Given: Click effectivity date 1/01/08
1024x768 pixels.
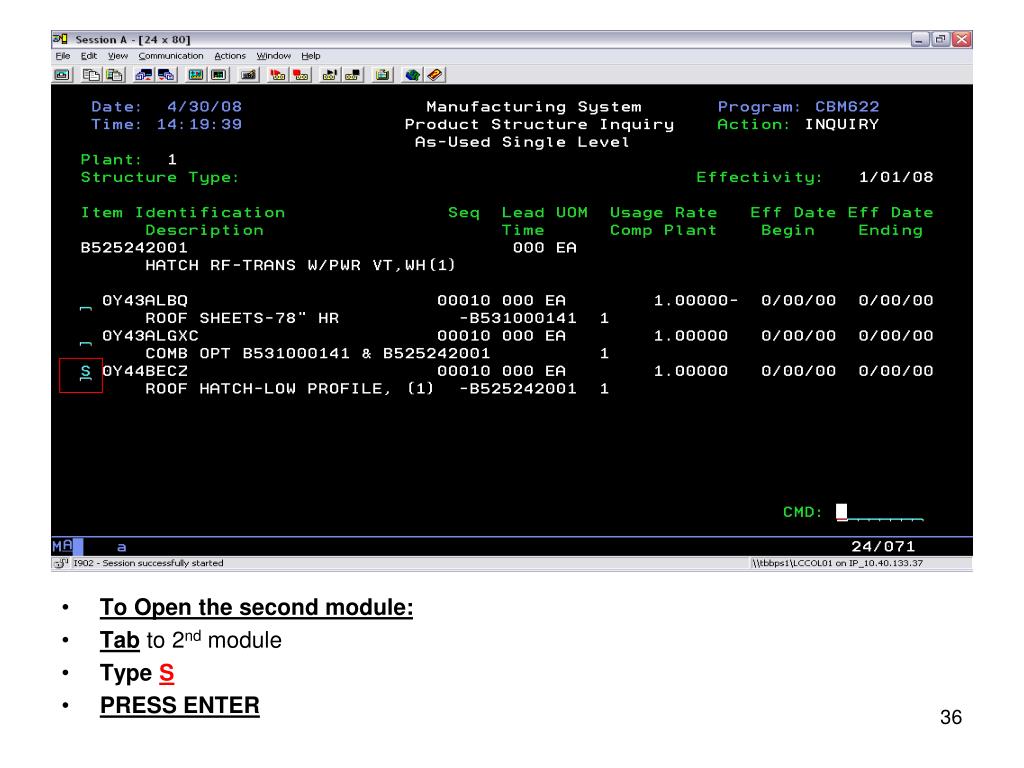Looking at the screenshot, I should click(x=896, y=177).
